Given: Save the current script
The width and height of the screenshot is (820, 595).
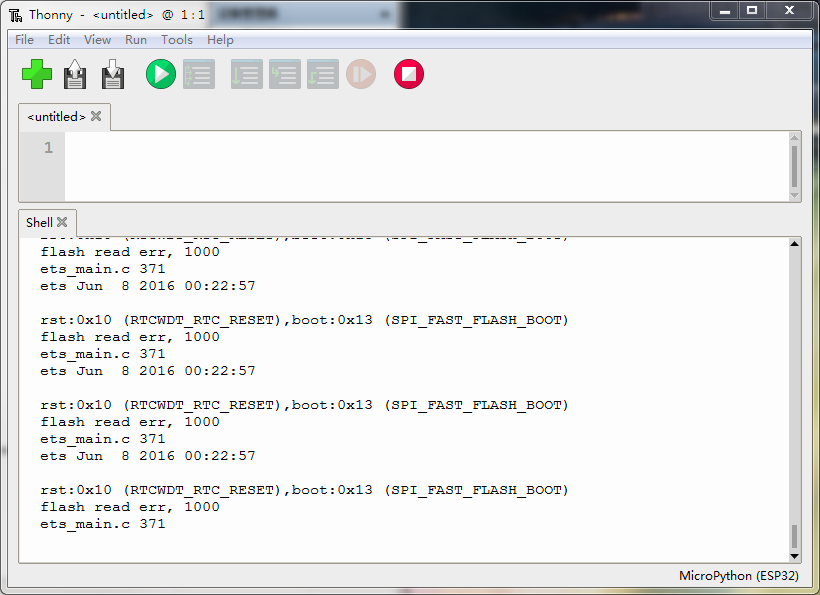Looking at the screenshot, I should pos(112,74).
